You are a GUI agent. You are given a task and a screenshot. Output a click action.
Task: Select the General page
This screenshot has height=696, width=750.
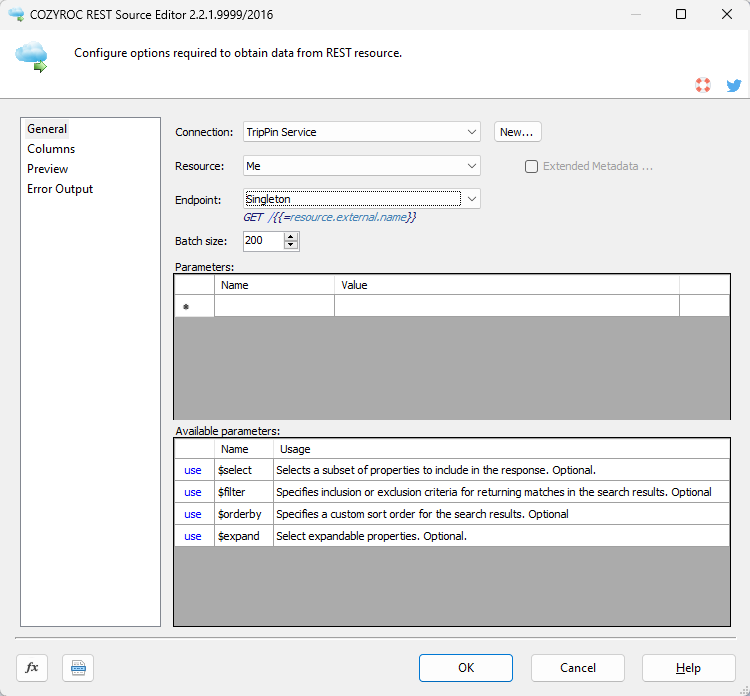point(47,129)
